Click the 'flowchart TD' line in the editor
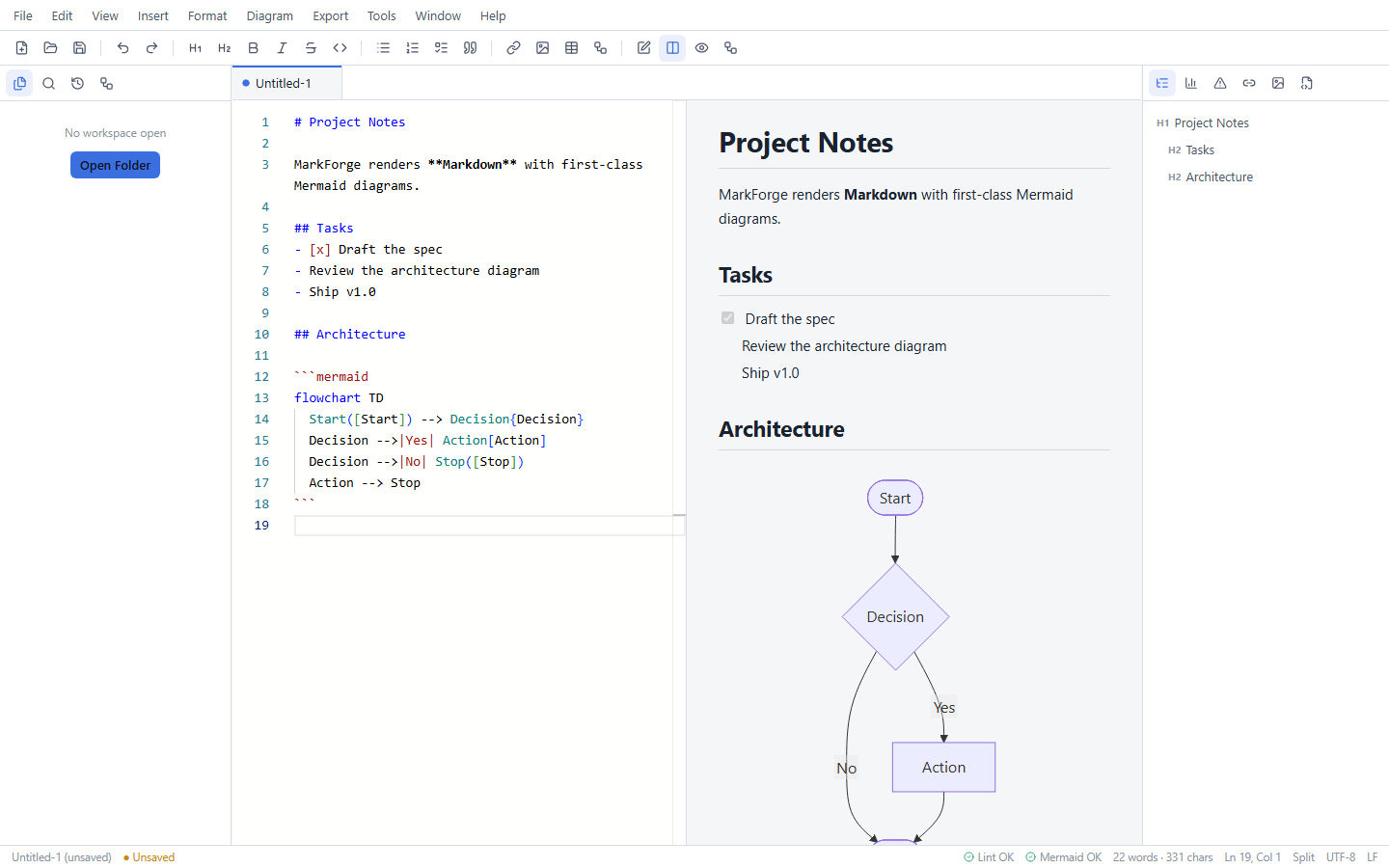 tap(339, 398)
